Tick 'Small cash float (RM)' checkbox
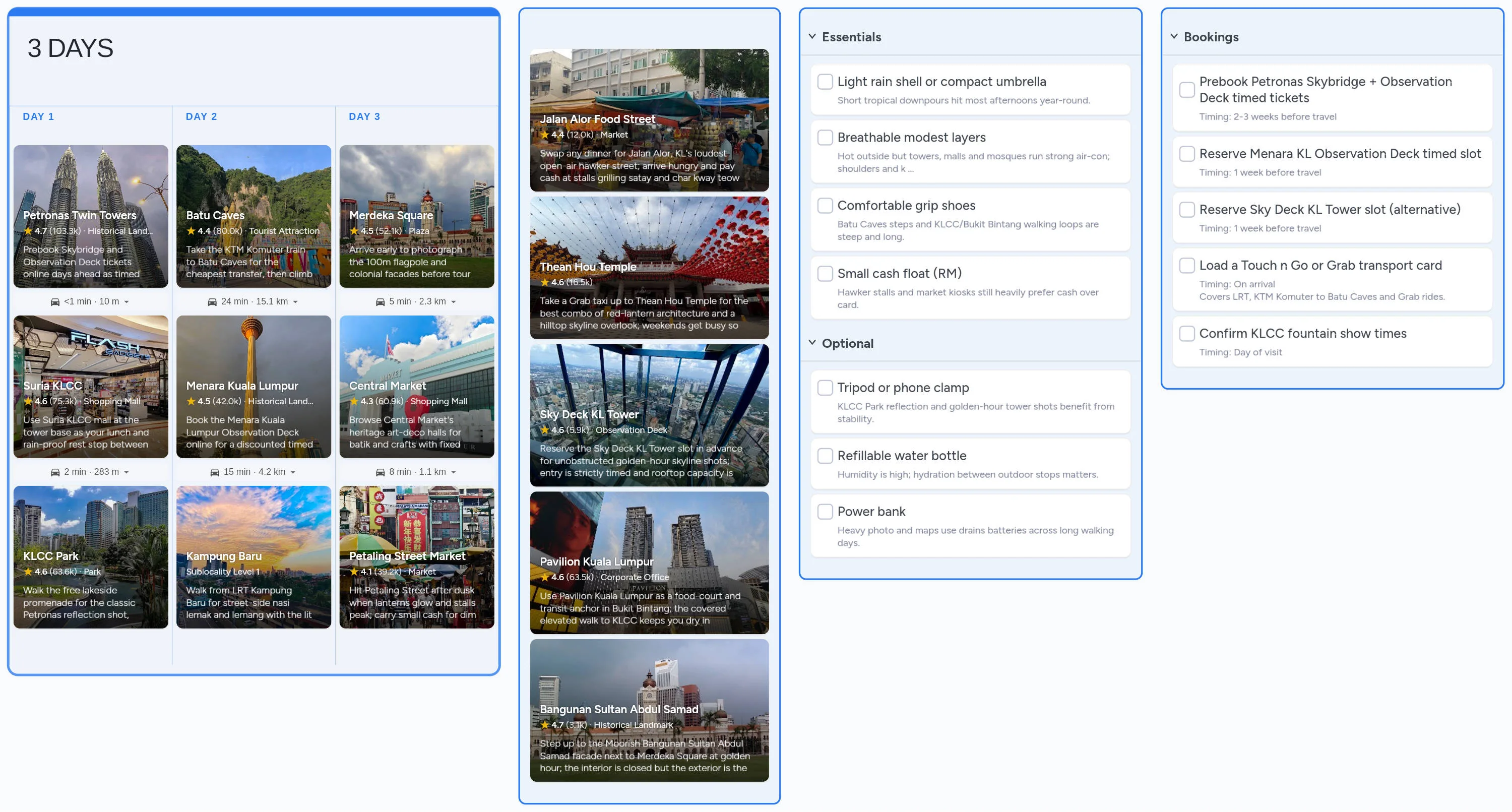 coord(825,274)
